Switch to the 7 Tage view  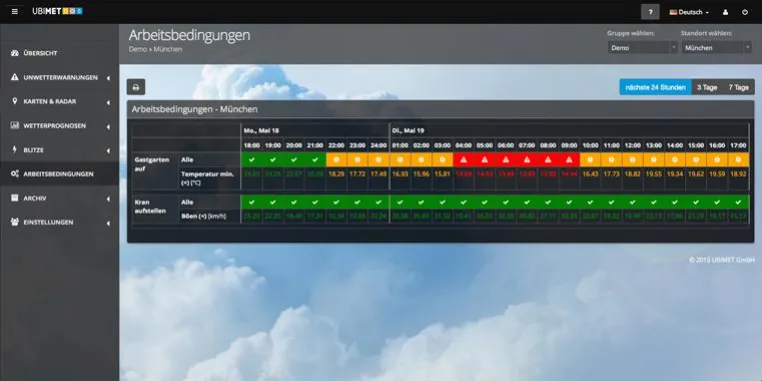coord(739,87)
